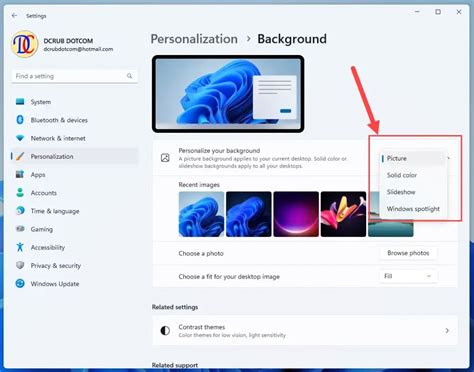
Task: Select the Personalization label in sidebar
Action: point(52,156)
